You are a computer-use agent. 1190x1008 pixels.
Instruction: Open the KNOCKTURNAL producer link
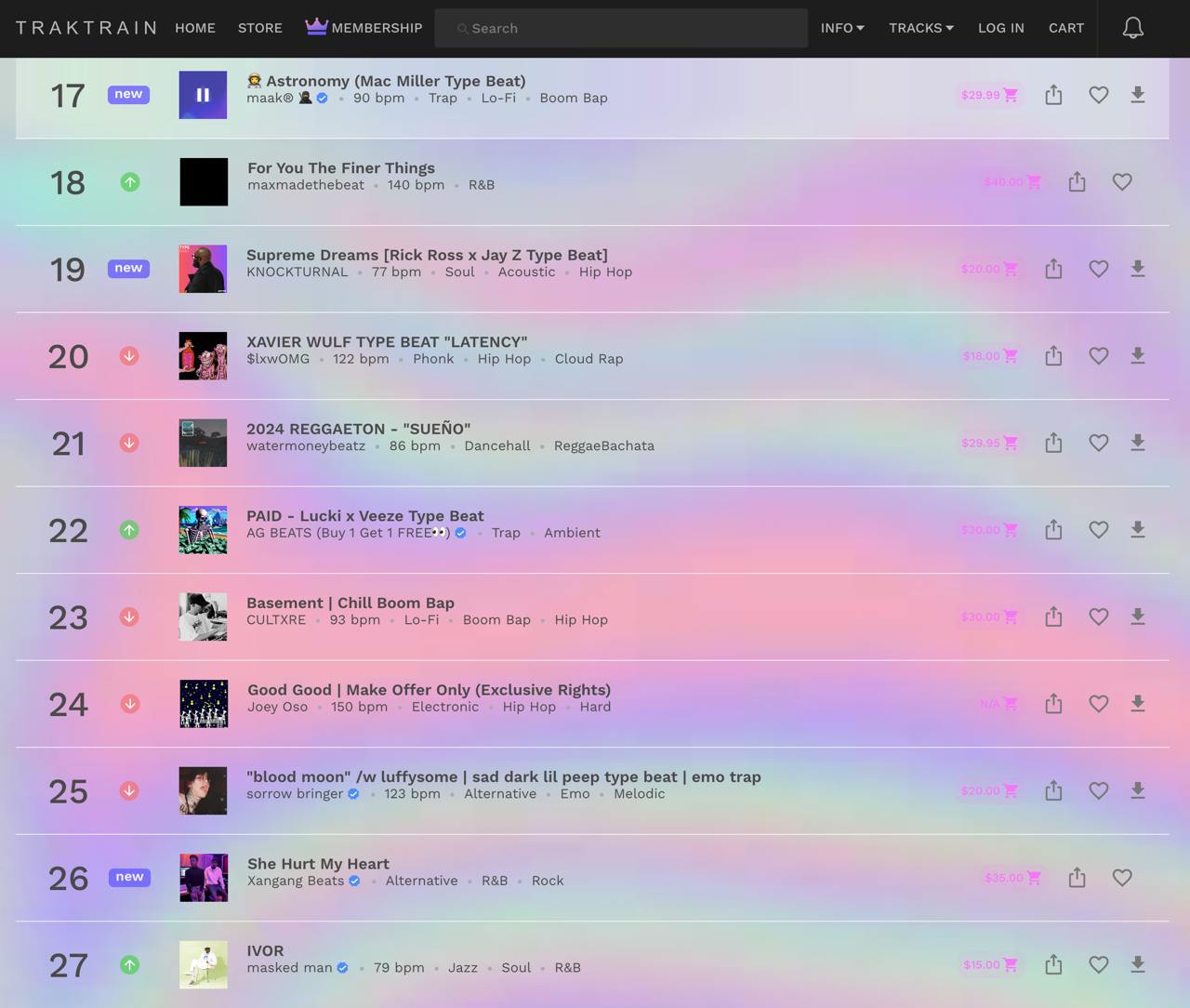click(x=297, y=272)
